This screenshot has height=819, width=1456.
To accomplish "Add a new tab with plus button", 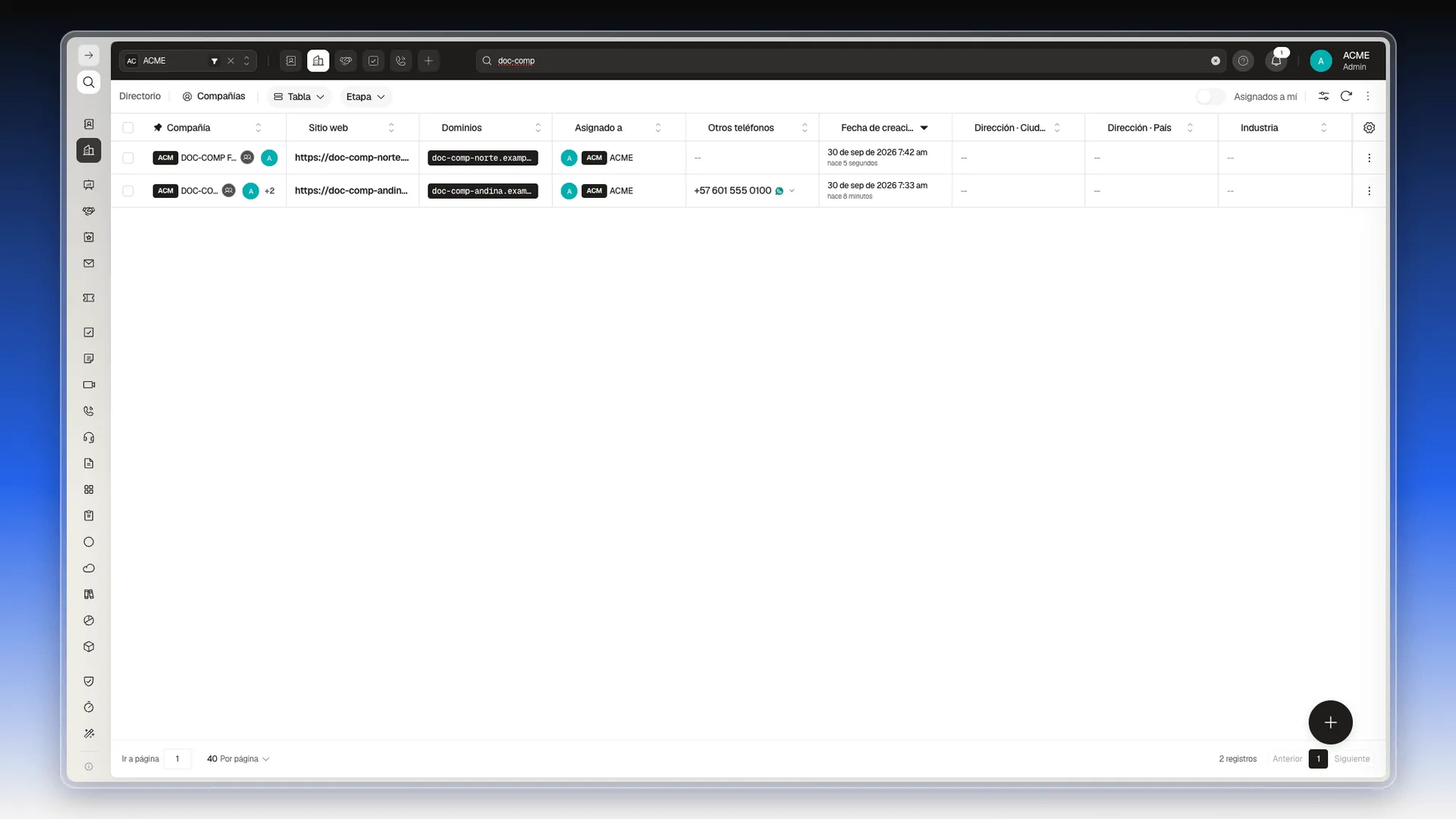I will [428, 61].
